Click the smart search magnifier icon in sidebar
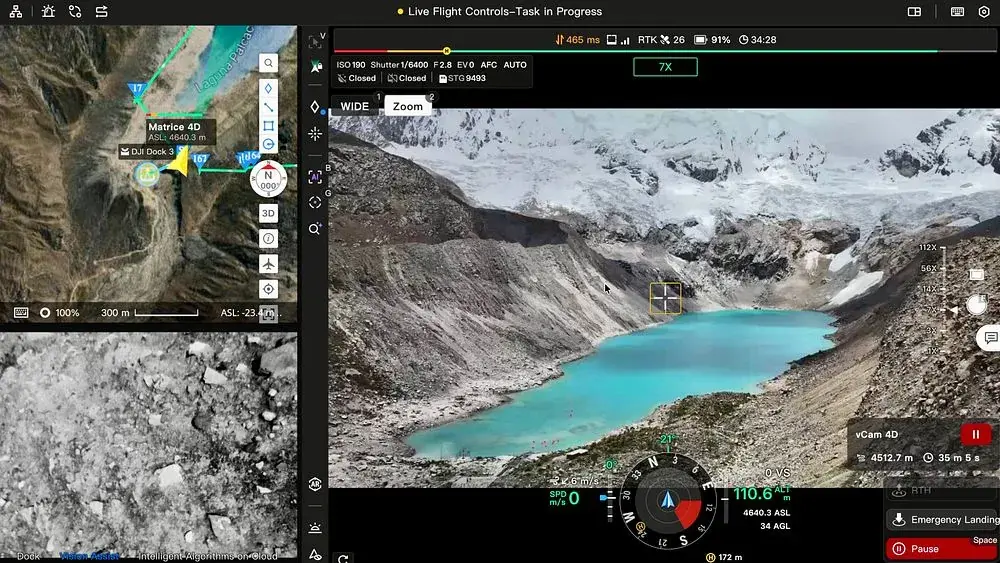This screenshot has height=563, width=1000. click(315, 229)
